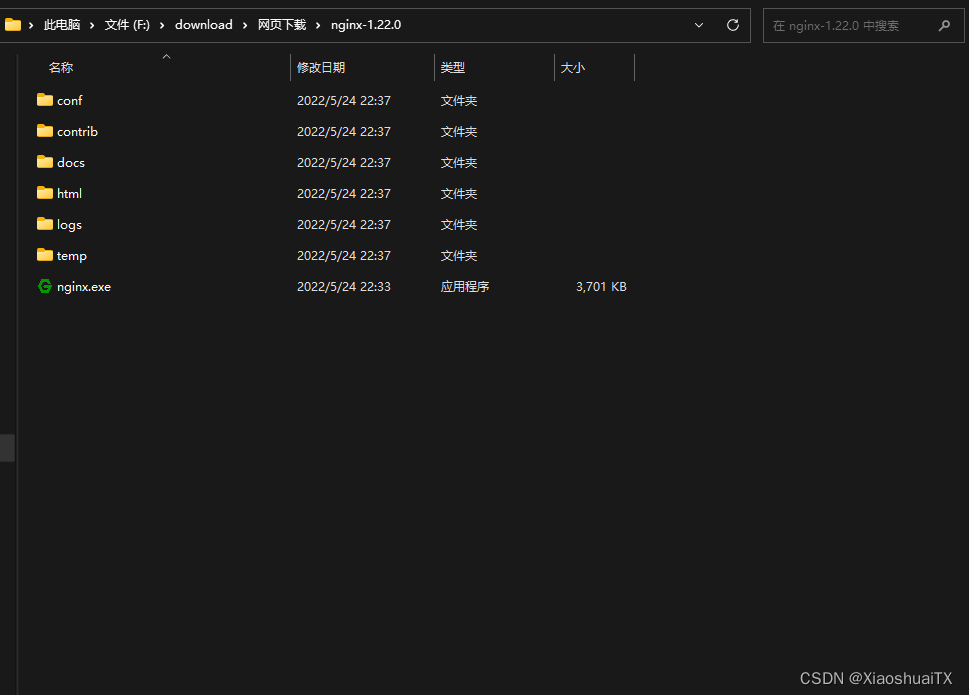
Task: Select the logs file name
Action: pos(69,225)
